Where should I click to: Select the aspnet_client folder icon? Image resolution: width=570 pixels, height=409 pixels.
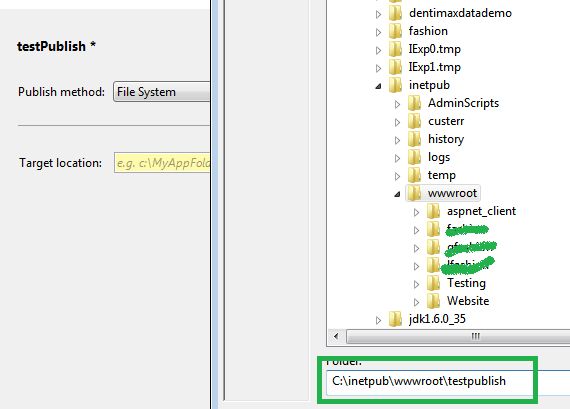coord(433,211)
